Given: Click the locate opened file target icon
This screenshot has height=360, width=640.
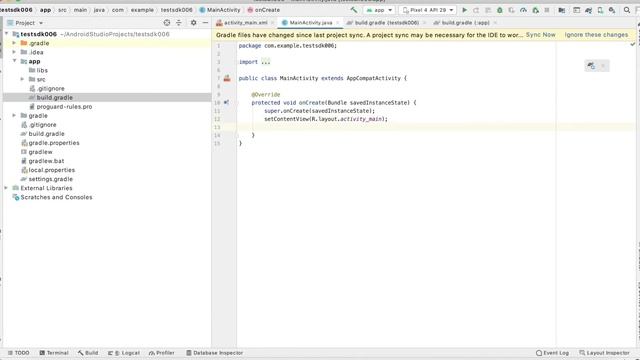Looking at the screenshot, I should 167,23.
